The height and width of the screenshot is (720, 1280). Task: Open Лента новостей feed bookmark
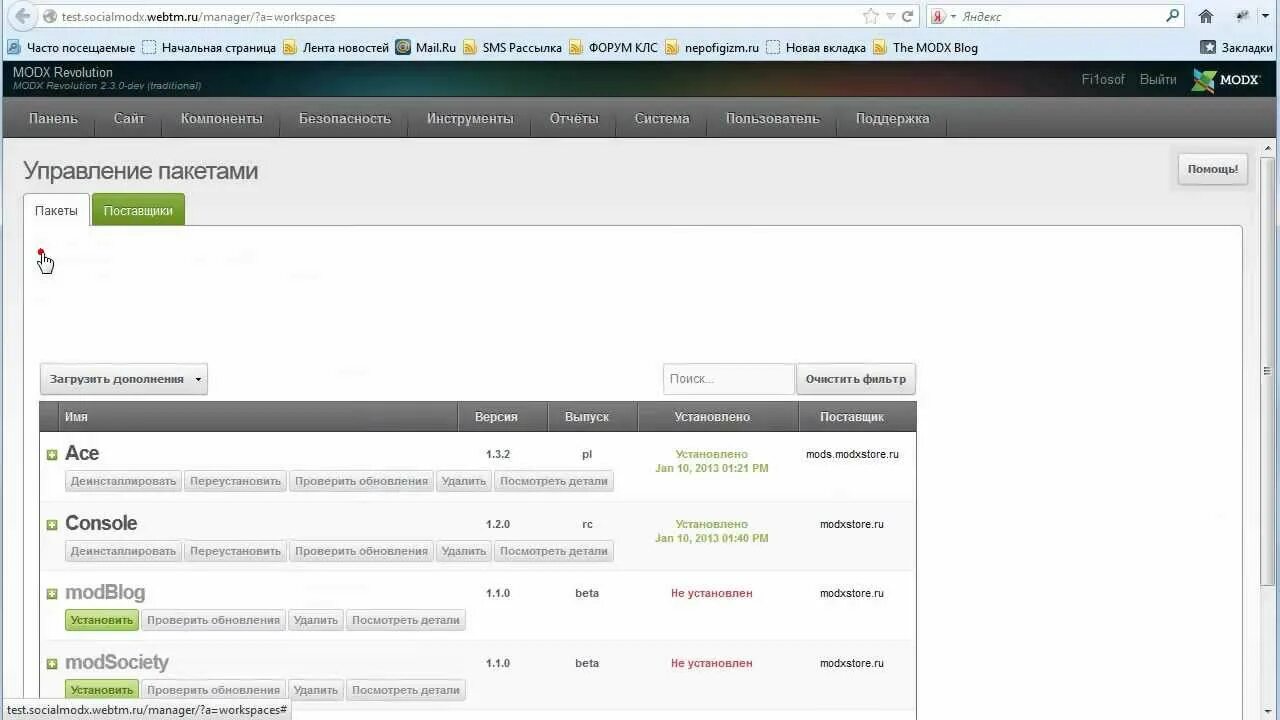click(x=336, y=47)
